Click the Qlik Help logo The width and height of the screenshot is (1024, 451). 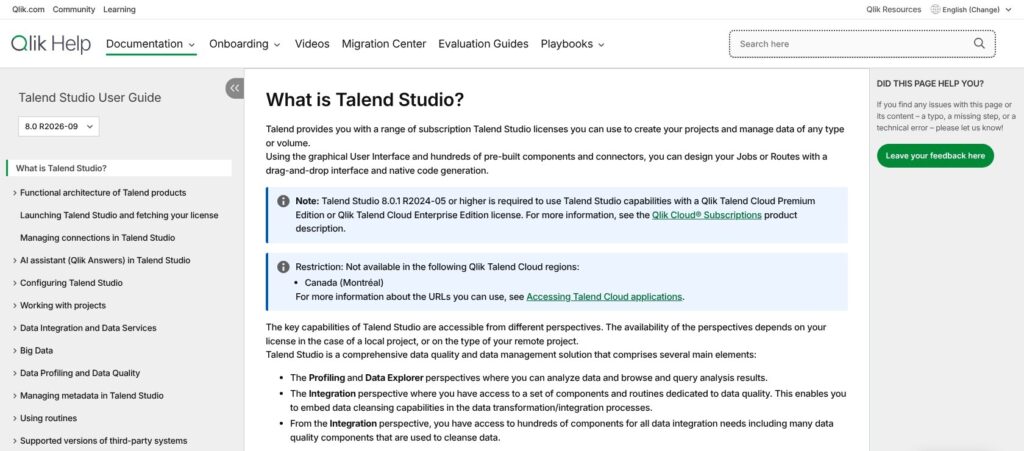pos(50,44)
